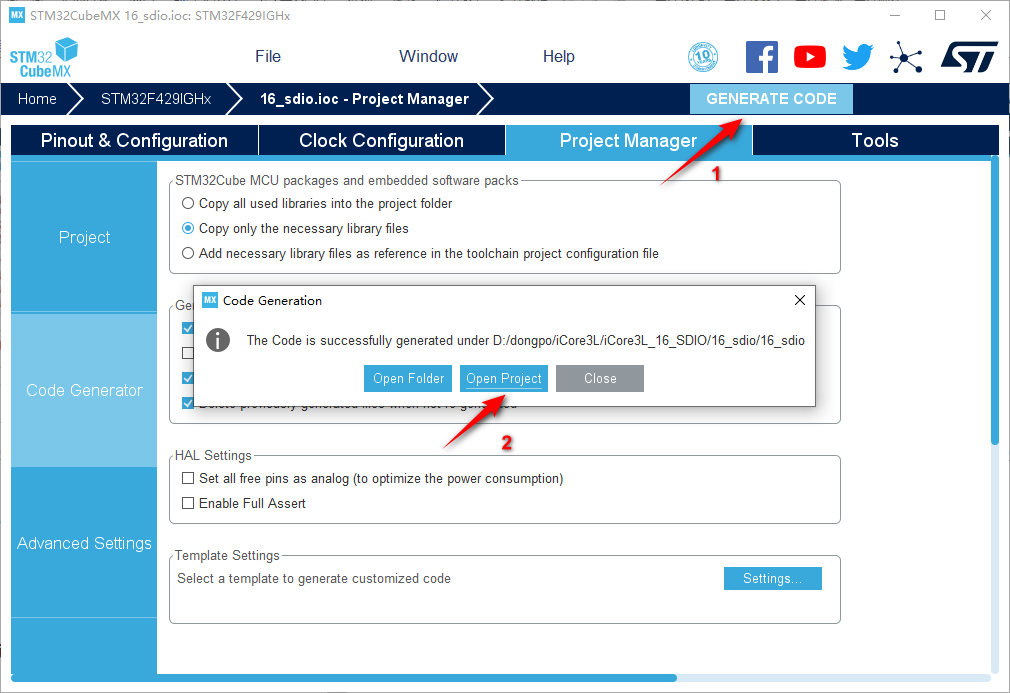This screenshot has width=1010, height=693.
Task: Switch to Pinout & Configuration tab
Action: (134, 141)
